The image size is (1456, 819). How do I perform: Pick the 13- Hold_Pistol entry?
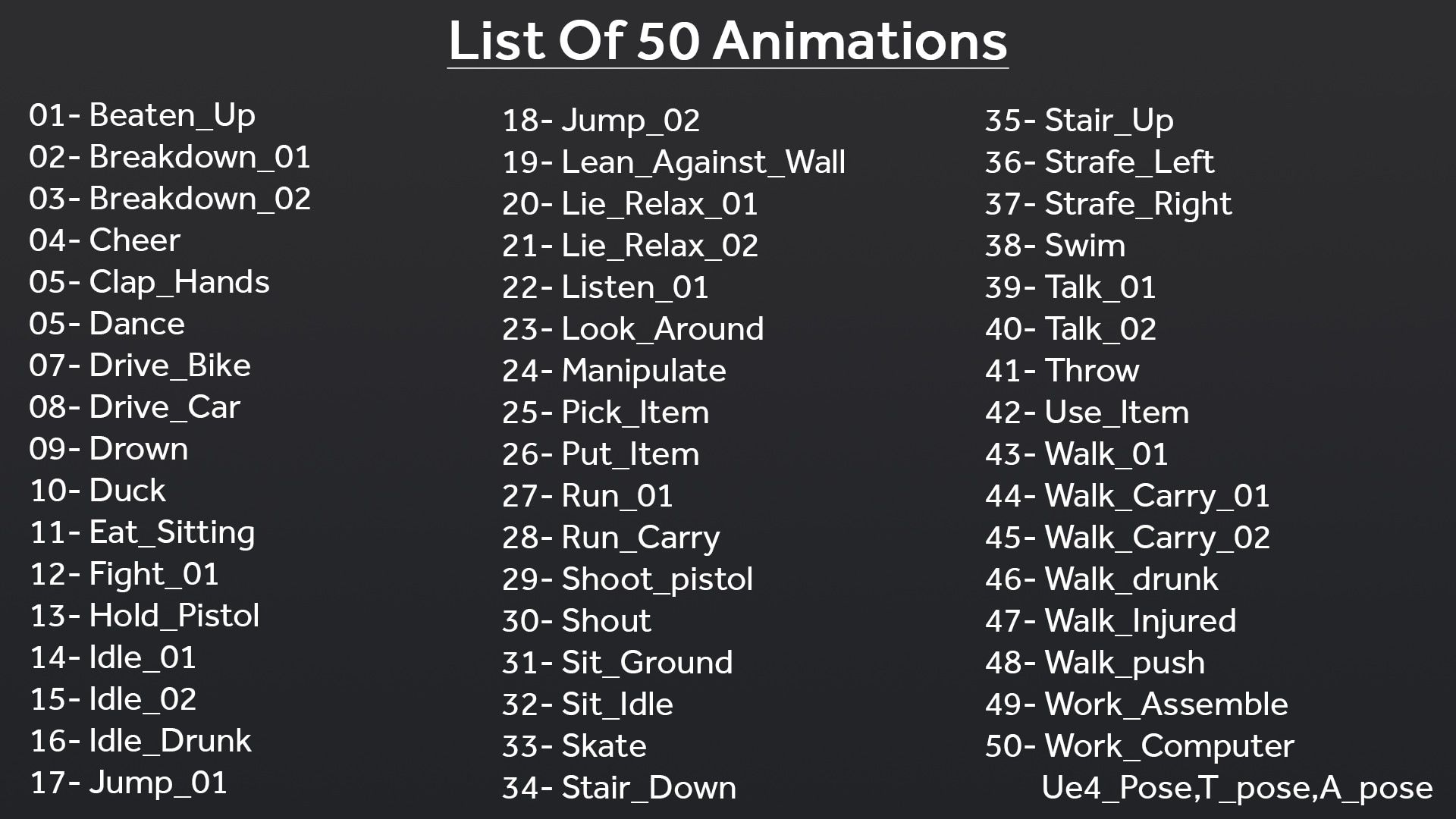pos(145,616)
